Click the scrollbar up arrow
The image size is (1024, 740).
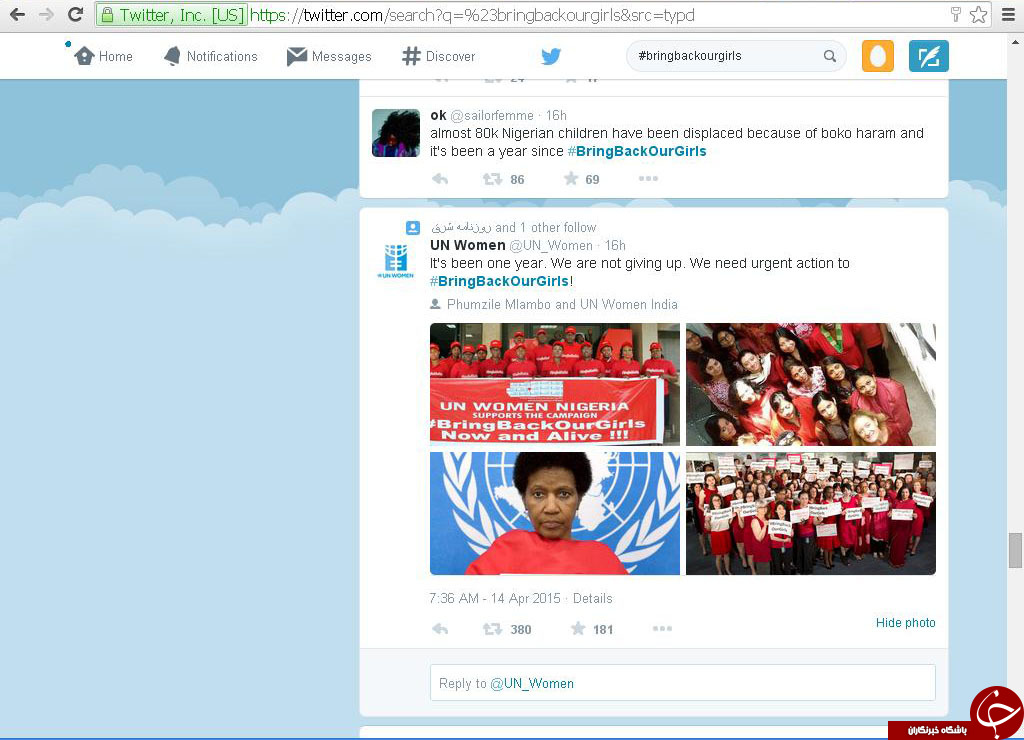tap(1016, 42)
